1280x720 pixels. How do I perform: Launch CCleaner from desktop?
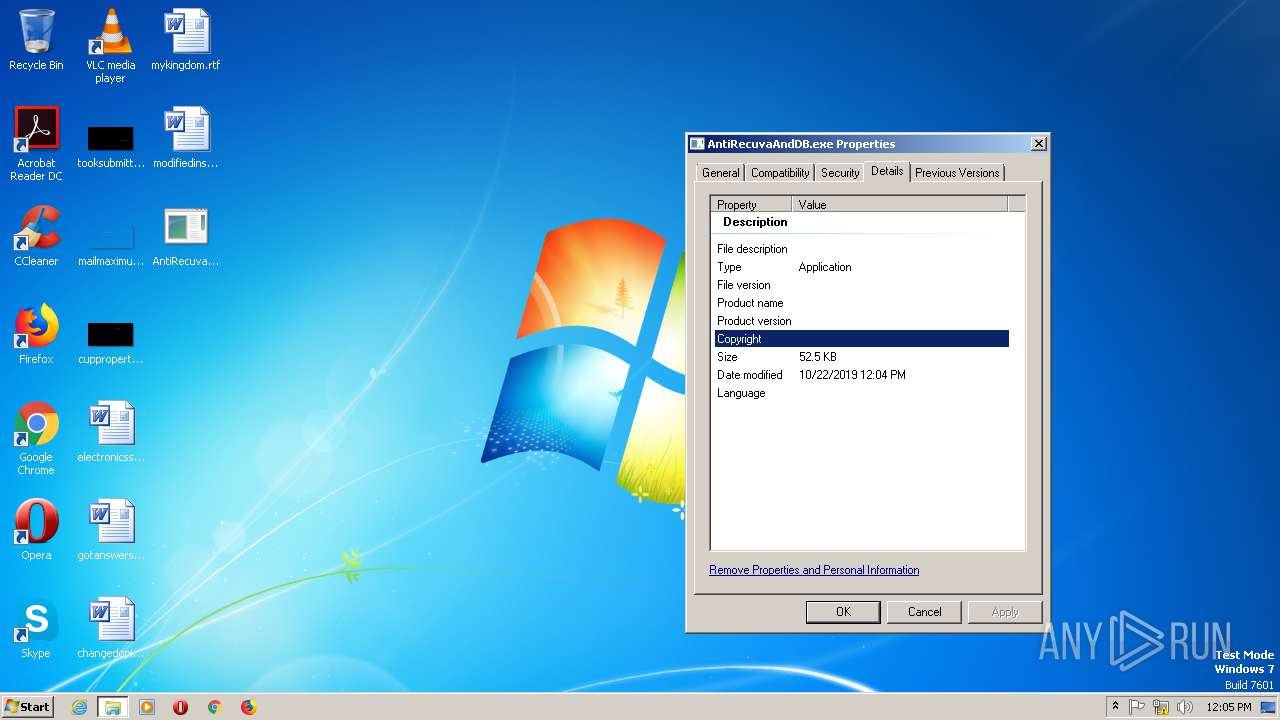pos(36,236)
